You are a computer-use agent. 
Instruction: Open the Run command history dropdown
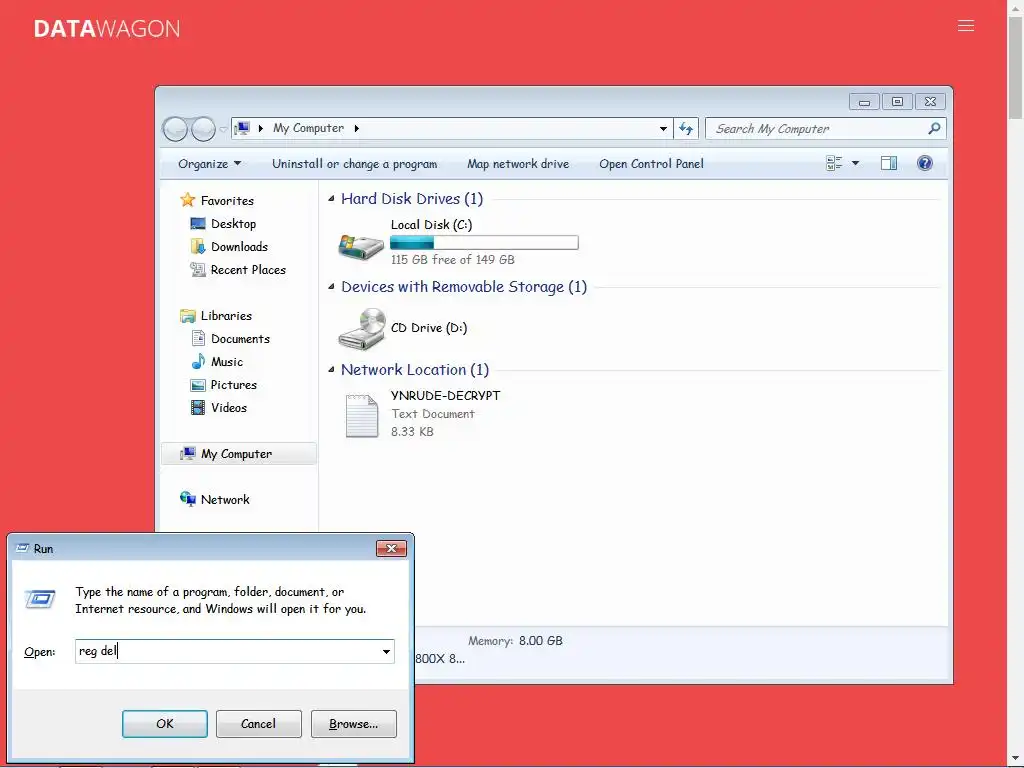click(387, 652)
